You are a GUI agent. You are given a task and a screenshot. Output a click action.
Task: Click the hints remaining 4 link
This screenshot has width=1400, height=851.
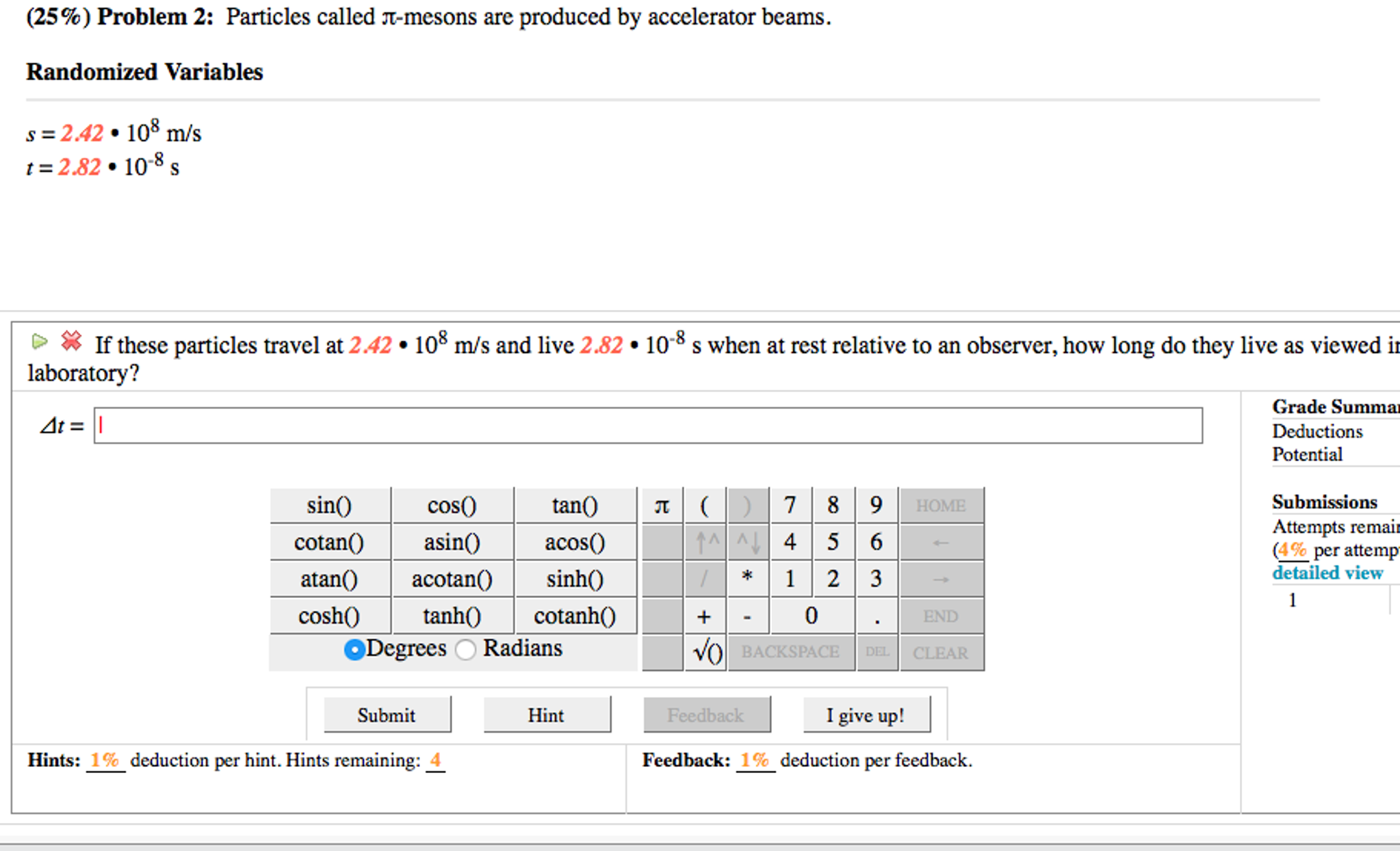click(x=435, y=761)
